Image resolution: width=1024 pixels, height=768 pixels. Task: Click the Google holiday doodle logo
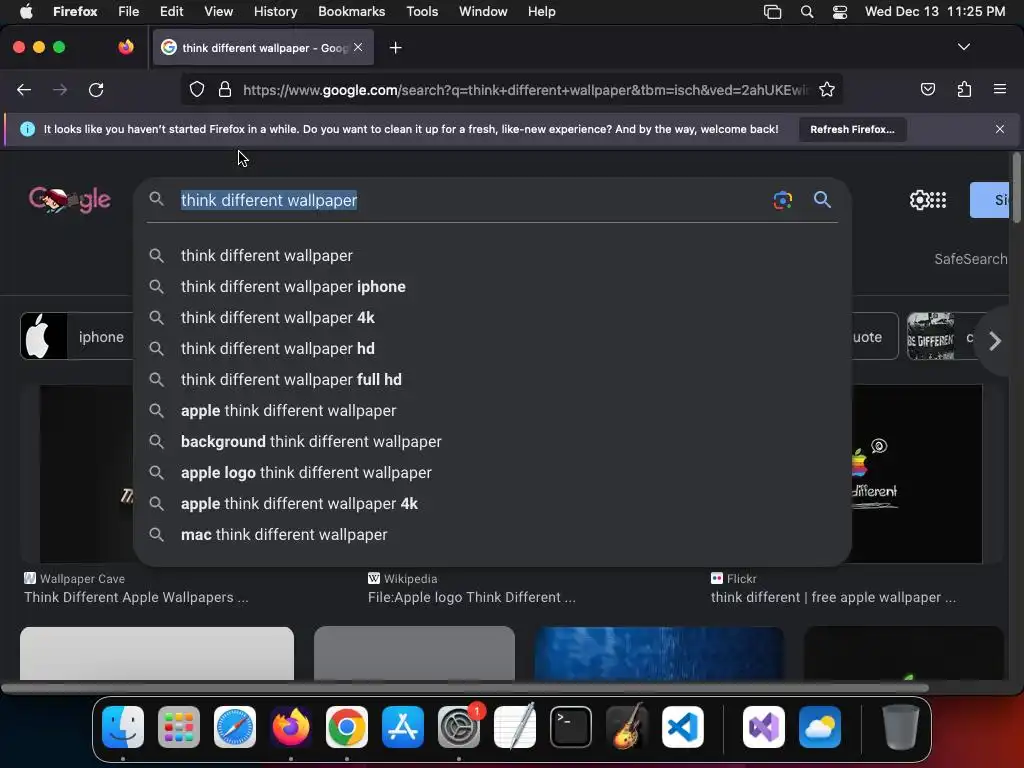tap(69, 200)
